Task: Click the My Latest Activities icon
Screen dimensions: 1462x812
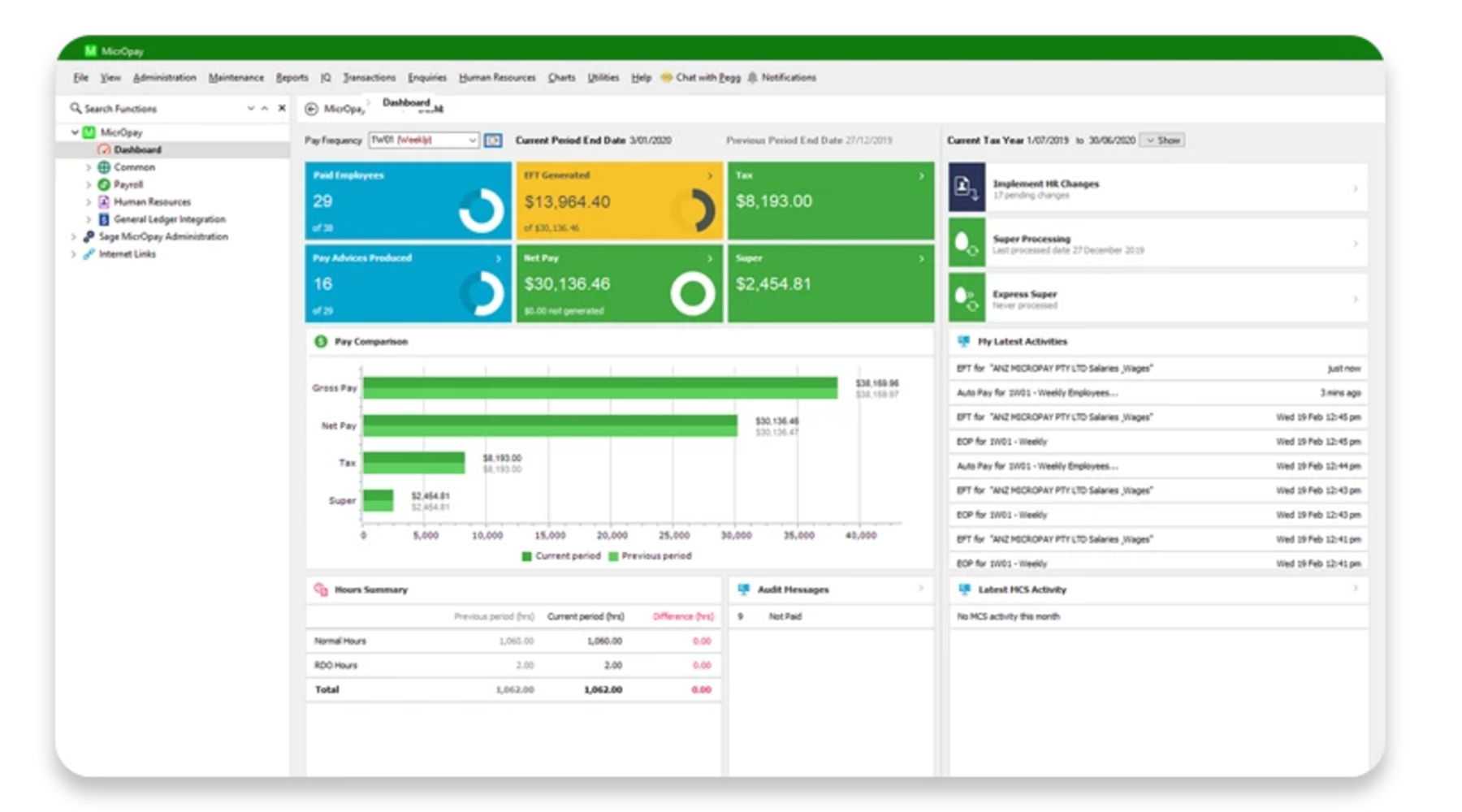Action: pos(964,341)
